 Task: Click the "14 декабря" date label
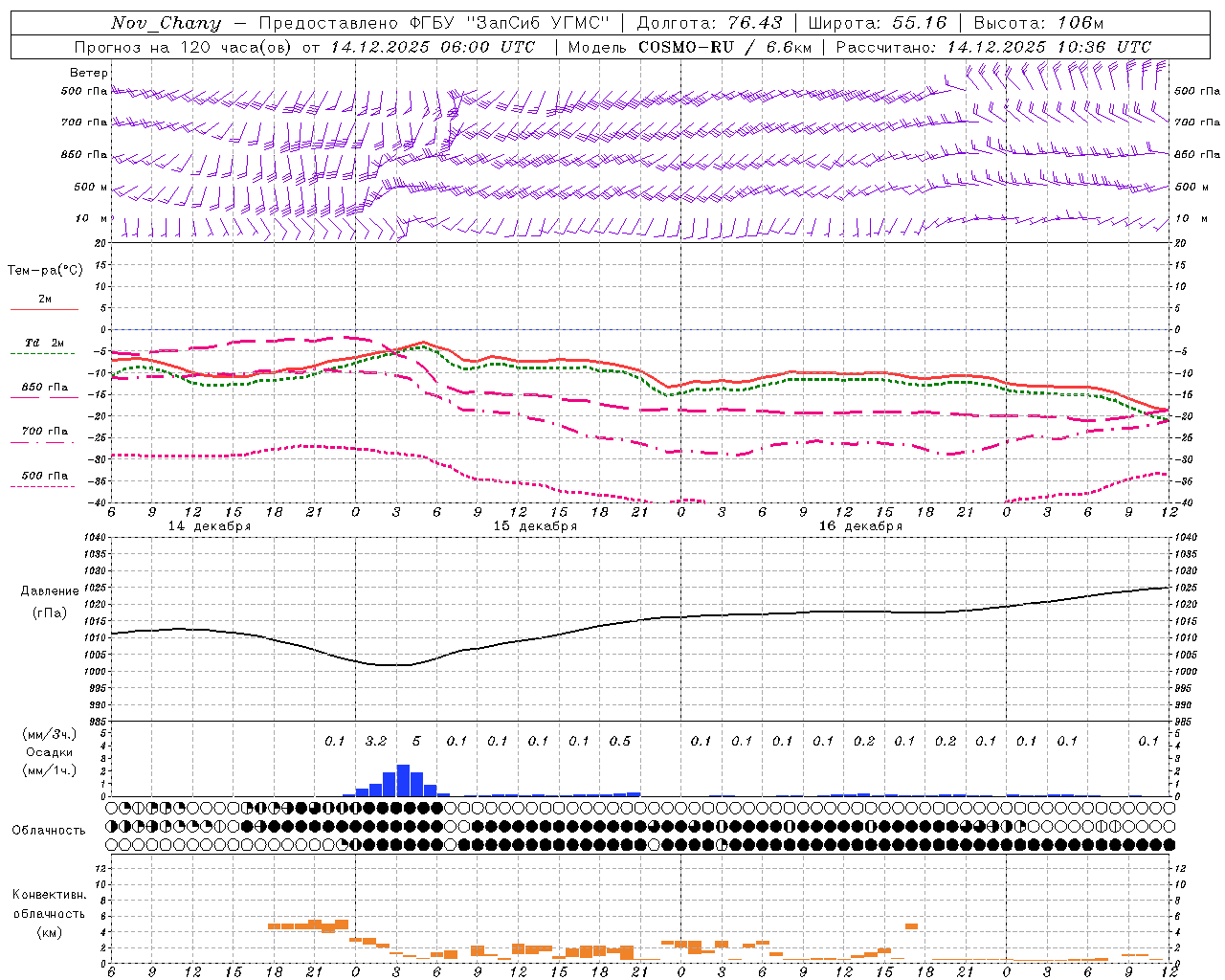coord(210,526)
